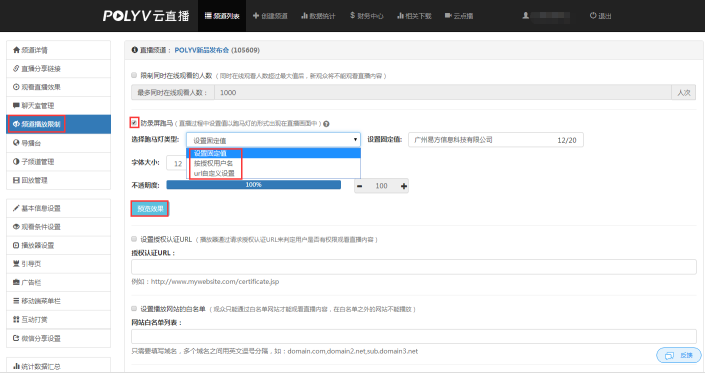
Task: Click the 反馈 feedback bubble icon
Action: pos(669,355)
